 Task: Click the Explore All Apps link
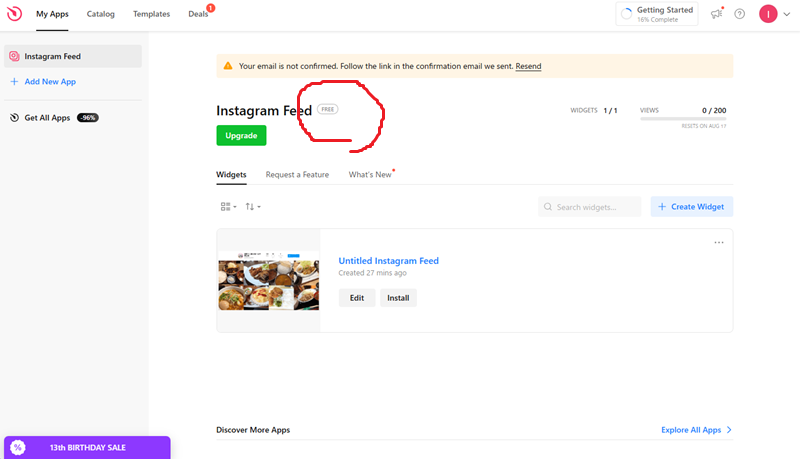tap(691, 430)
